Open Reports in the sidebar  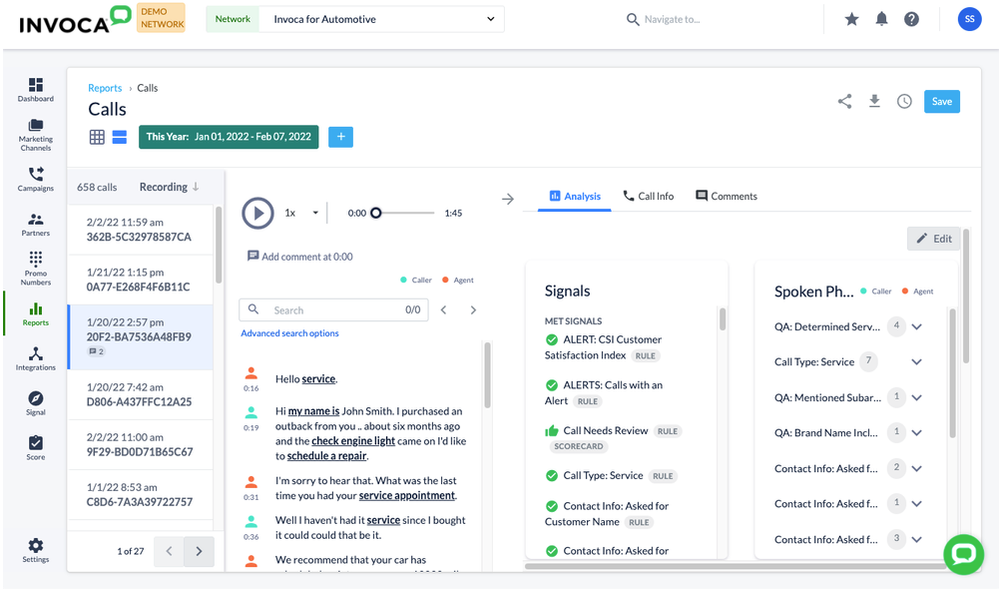pyautogui.click(x=36, y=314)
